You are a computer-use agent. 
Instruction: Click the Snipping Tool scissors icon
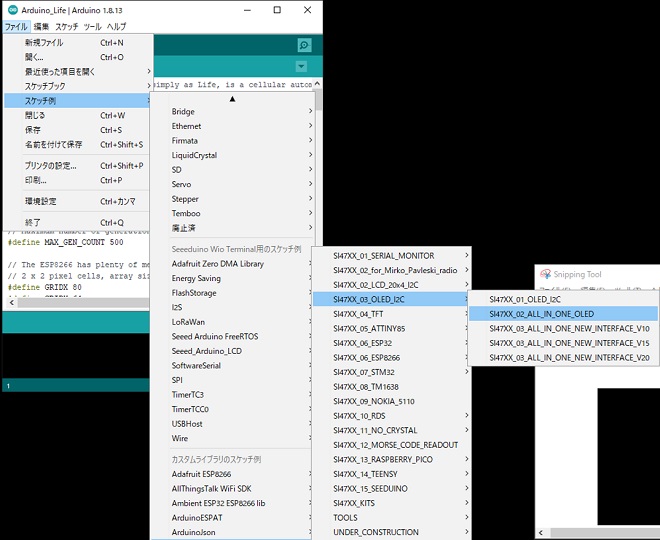point(546,274)
